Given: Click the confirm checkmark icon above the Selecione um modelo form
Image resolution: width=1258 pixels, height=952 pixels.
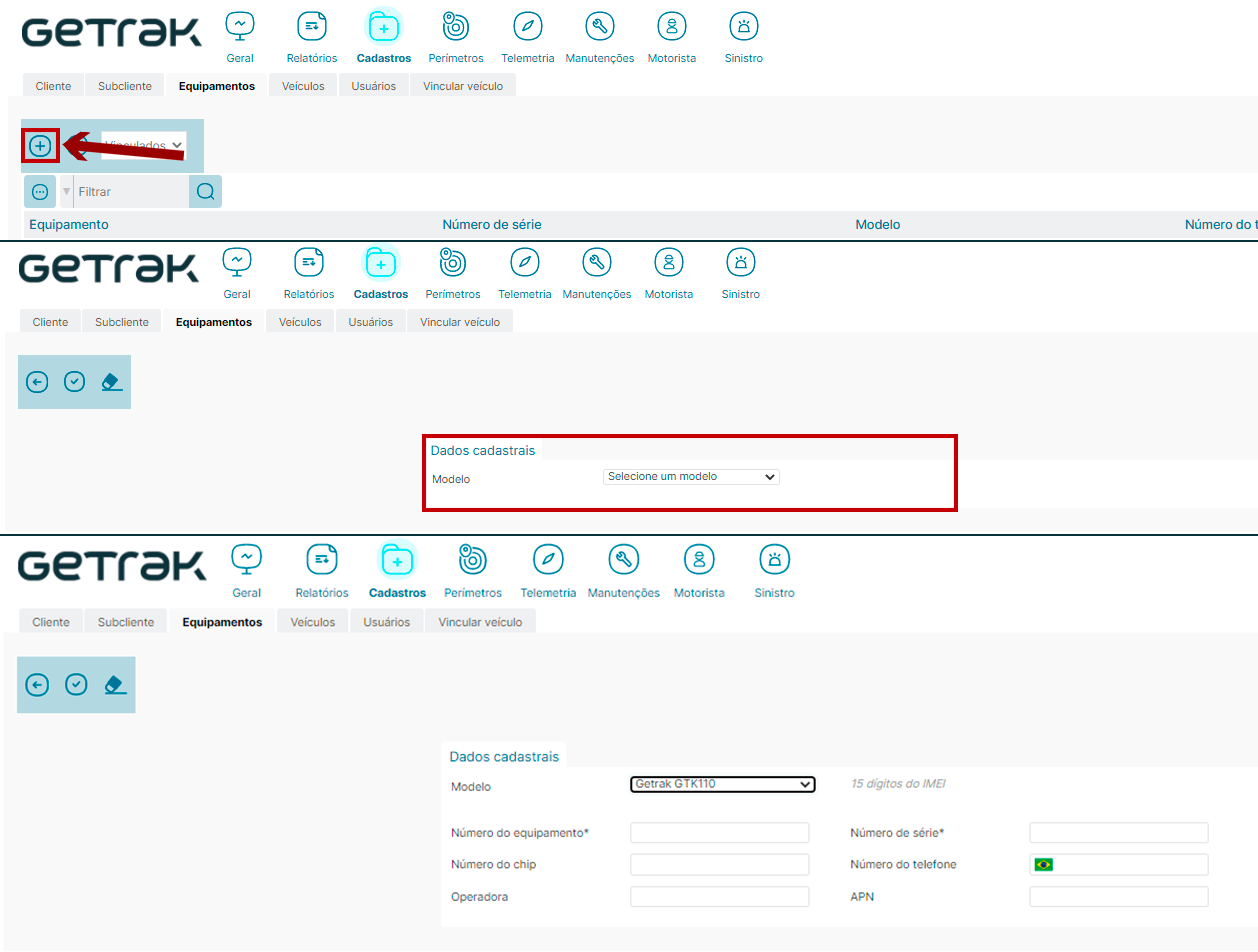Looking at the screenshot, I should click(74, 382).
